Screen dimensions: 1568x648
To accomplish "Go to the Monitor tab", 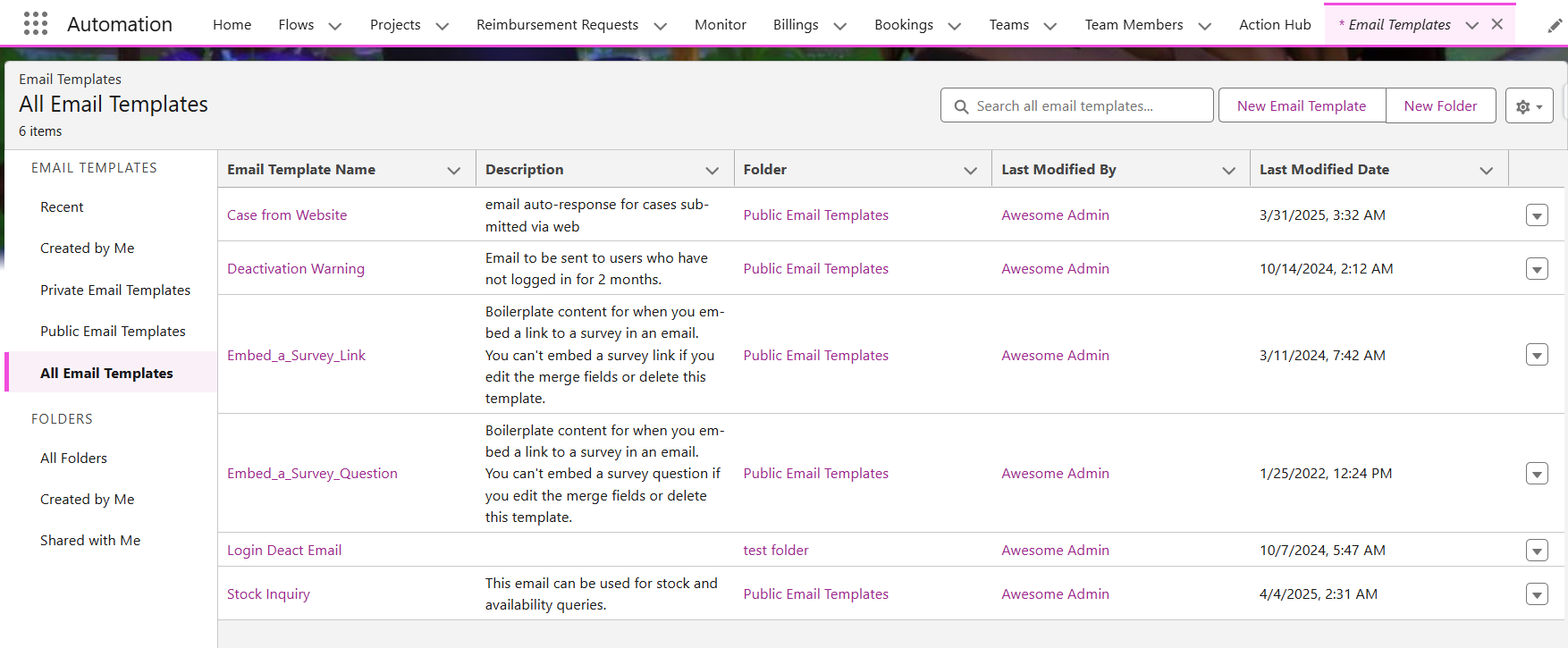I will pos(720,25).
